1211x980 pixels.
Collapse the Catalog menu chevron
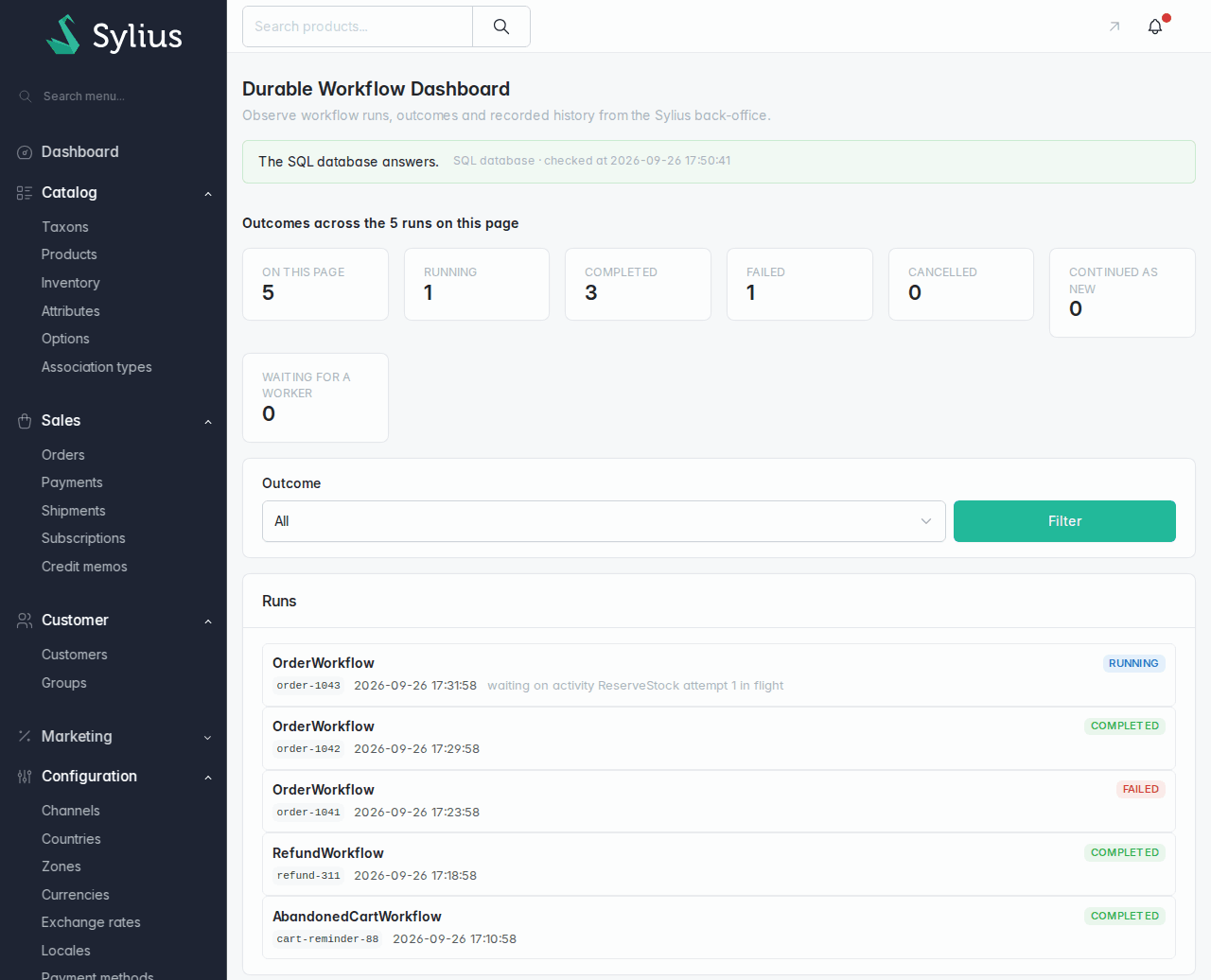208,194
